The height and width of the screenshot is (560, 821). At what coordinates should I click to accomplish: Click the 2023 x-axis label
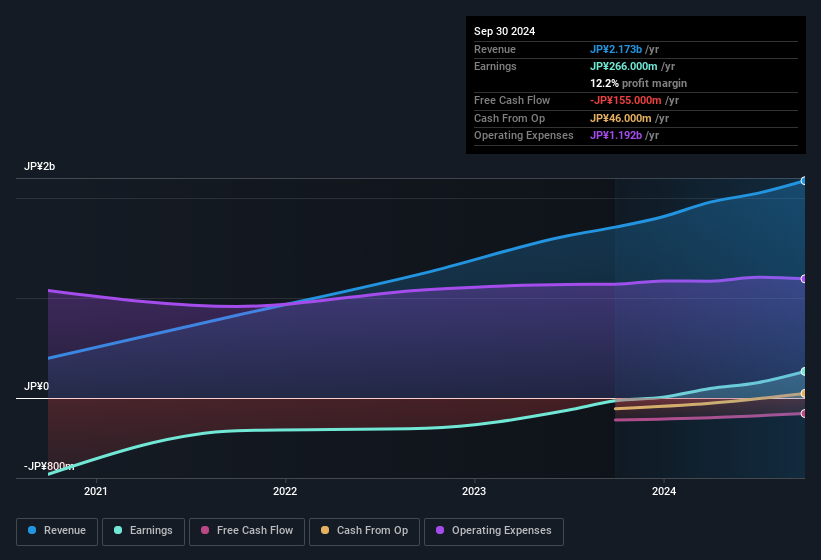pyautogui.click(x=474, y=491)
